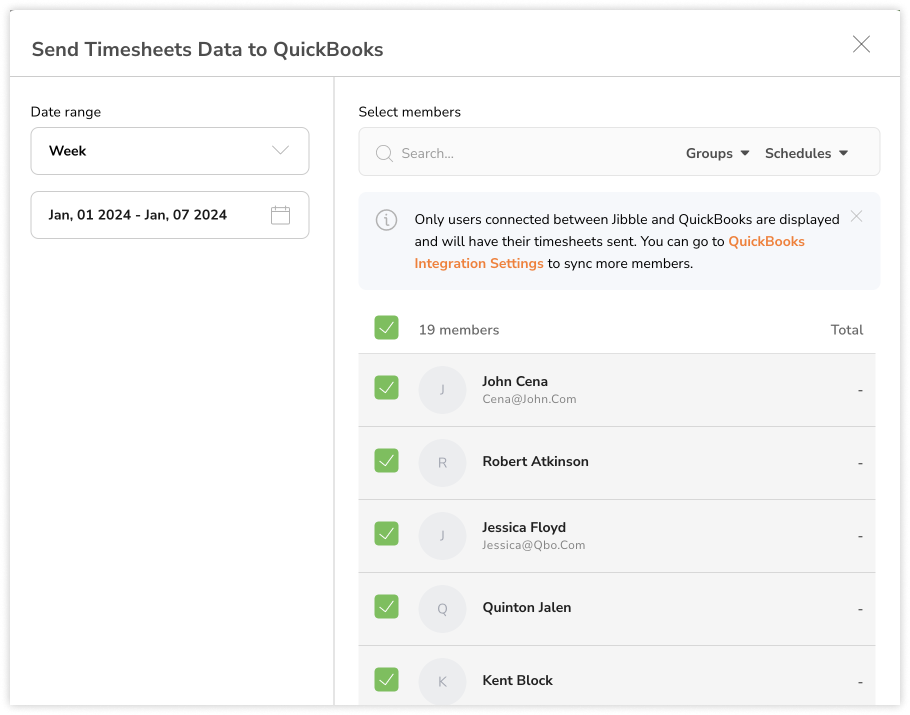Screen dimensions: 910x715
Task: Untick Jessica Floyd's checkbox
Action: click(386, 534)
